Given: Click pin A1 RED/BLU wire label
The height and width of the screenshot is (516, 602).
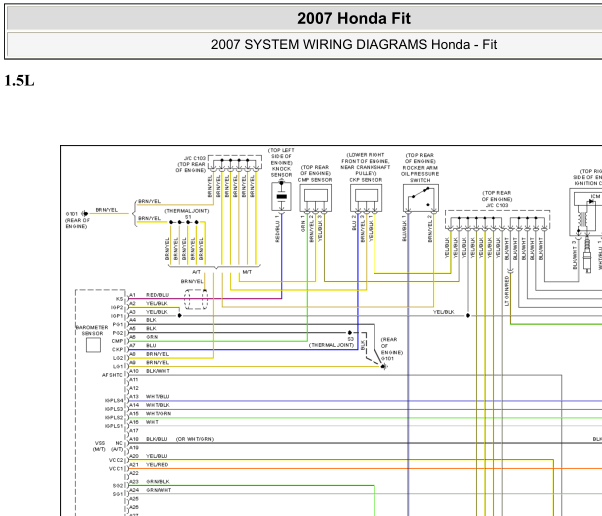Looking at the screenshot, I should point(157,295).
